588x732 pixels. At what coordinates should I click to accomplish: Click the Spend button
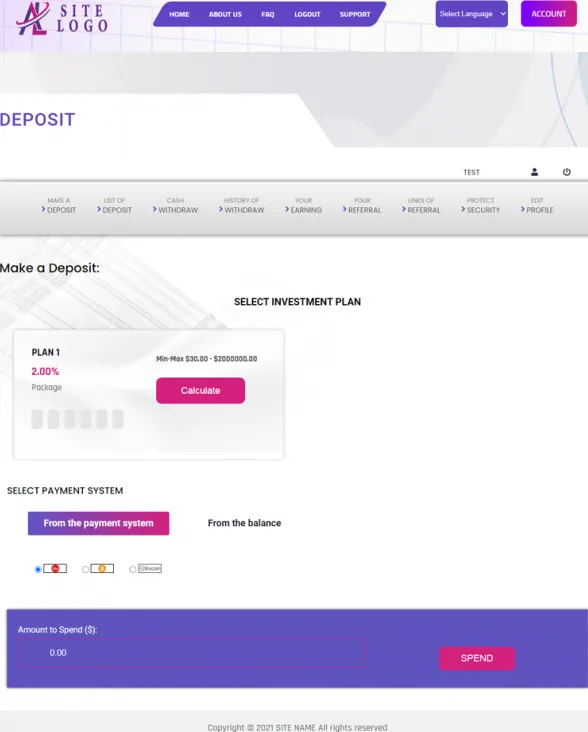(477, 658)
